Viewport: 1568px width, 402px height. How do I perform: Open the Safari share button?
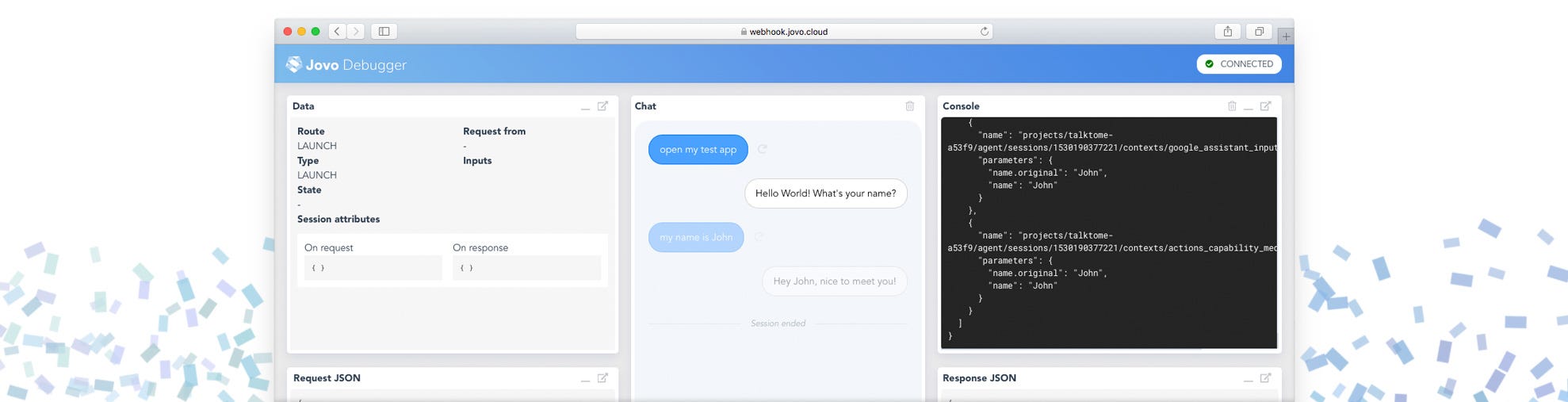click(x=1227, y=32)
